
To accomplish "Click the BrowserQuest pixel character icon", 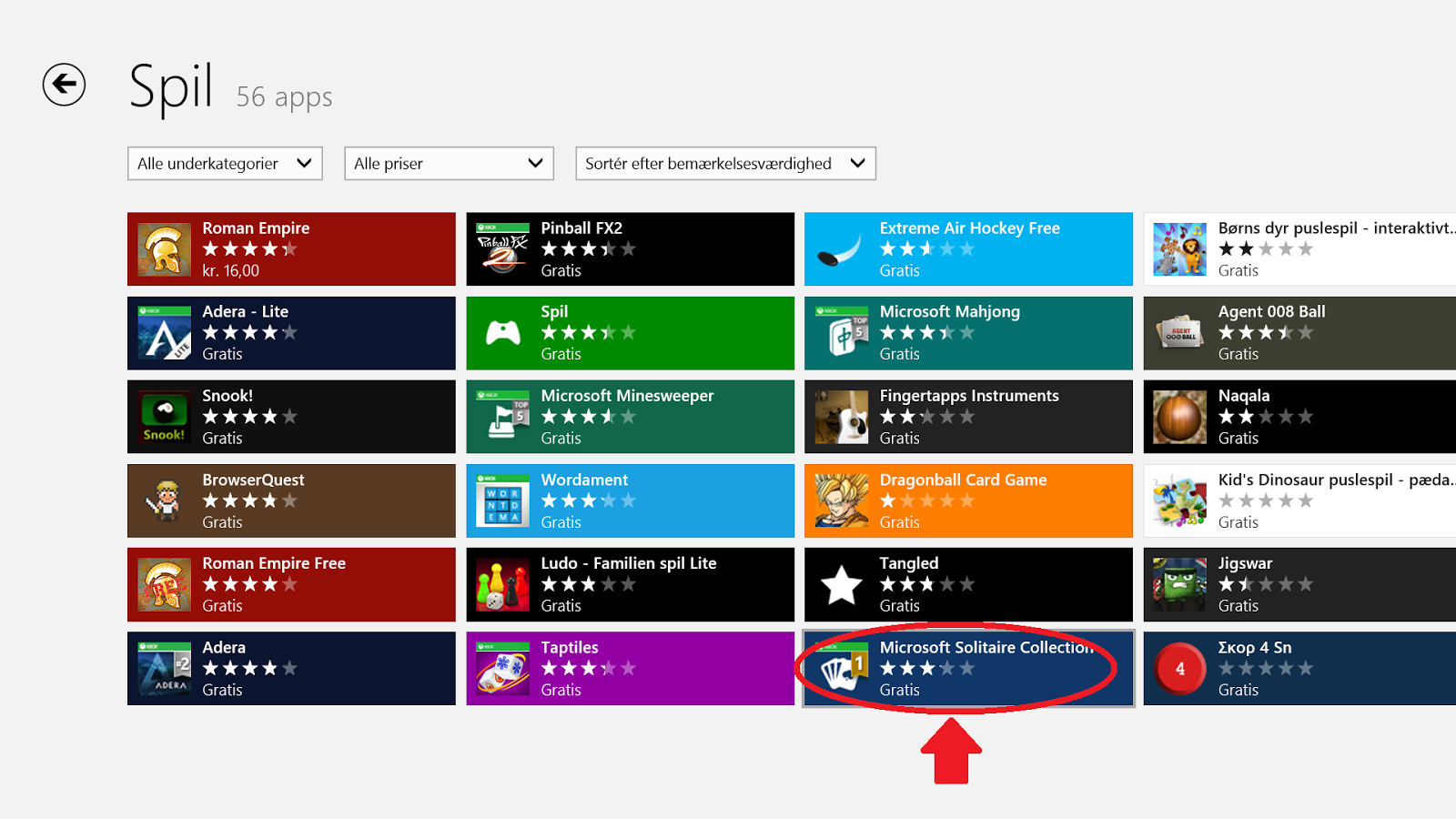I will click(x=165, y=500).
